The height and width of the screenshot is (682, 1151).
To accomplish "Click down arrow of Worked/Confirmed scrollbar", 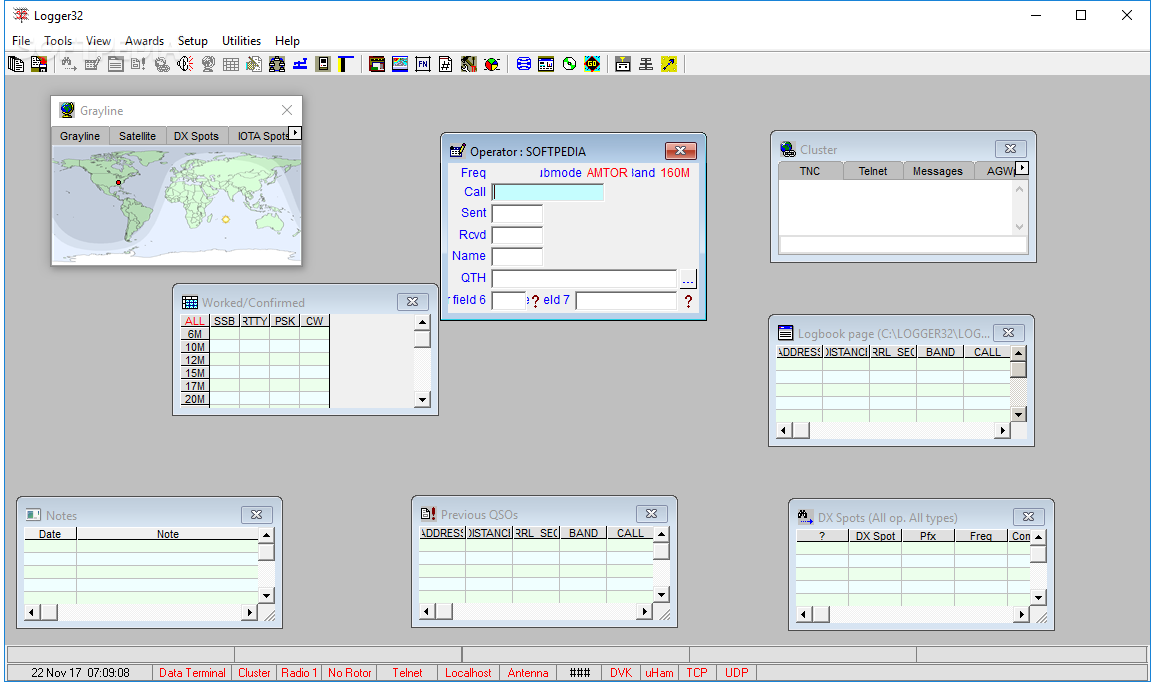I will 422,400.
